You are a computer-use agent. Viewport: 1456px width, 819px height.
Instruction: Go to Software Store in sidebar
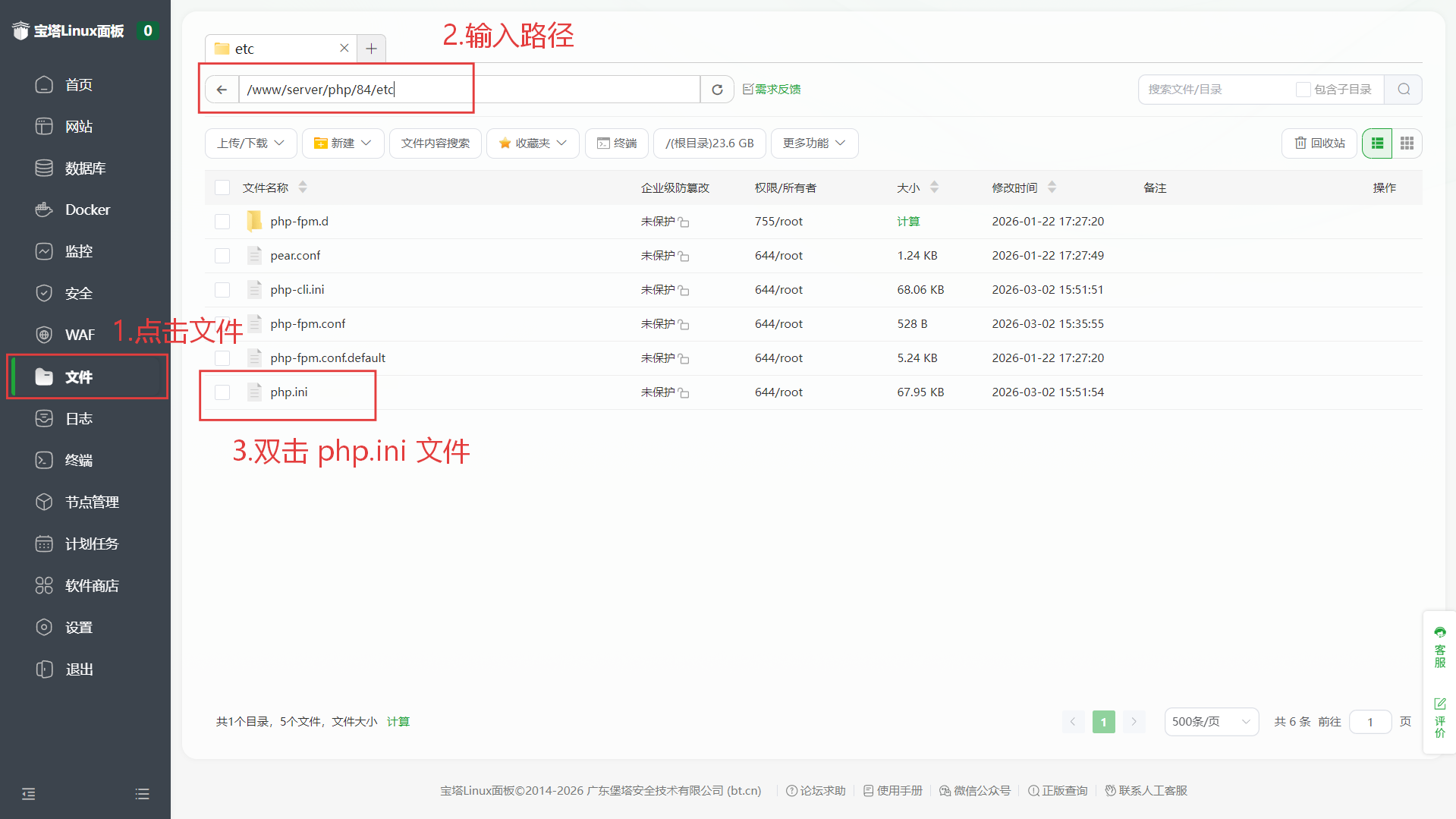tap(91, 586)
